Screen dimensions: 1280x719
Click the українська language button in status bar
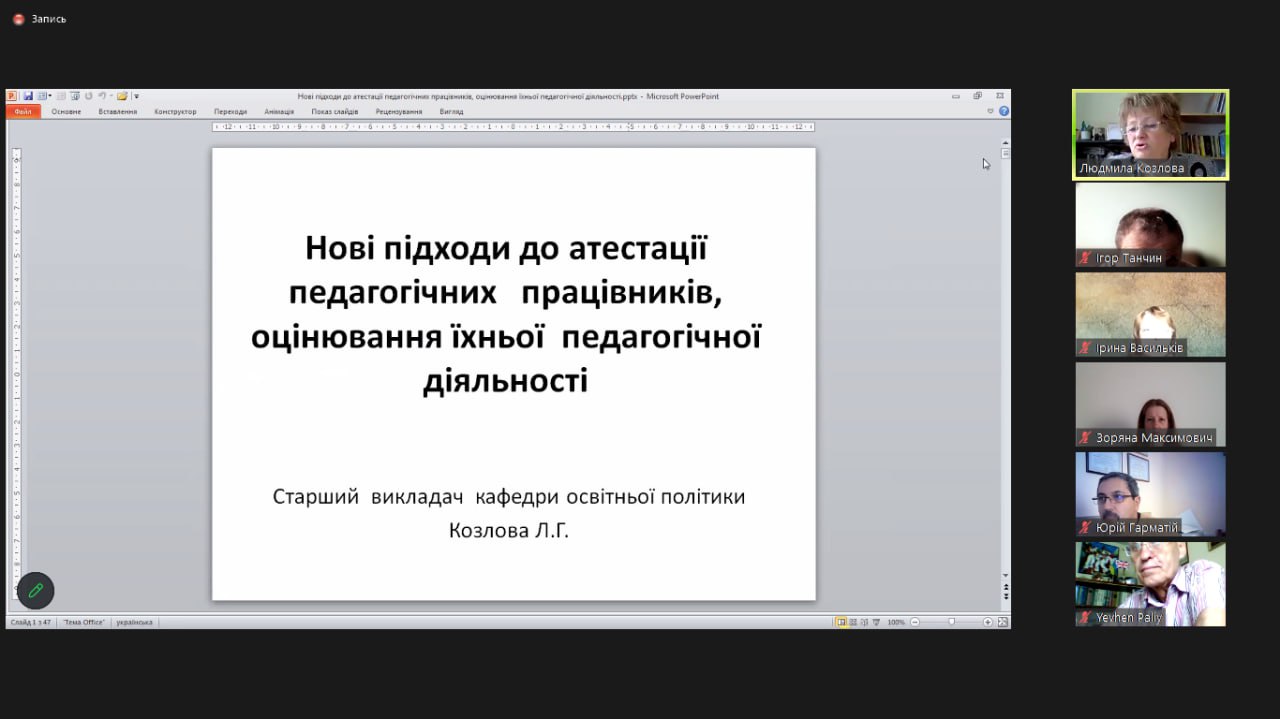134,622
